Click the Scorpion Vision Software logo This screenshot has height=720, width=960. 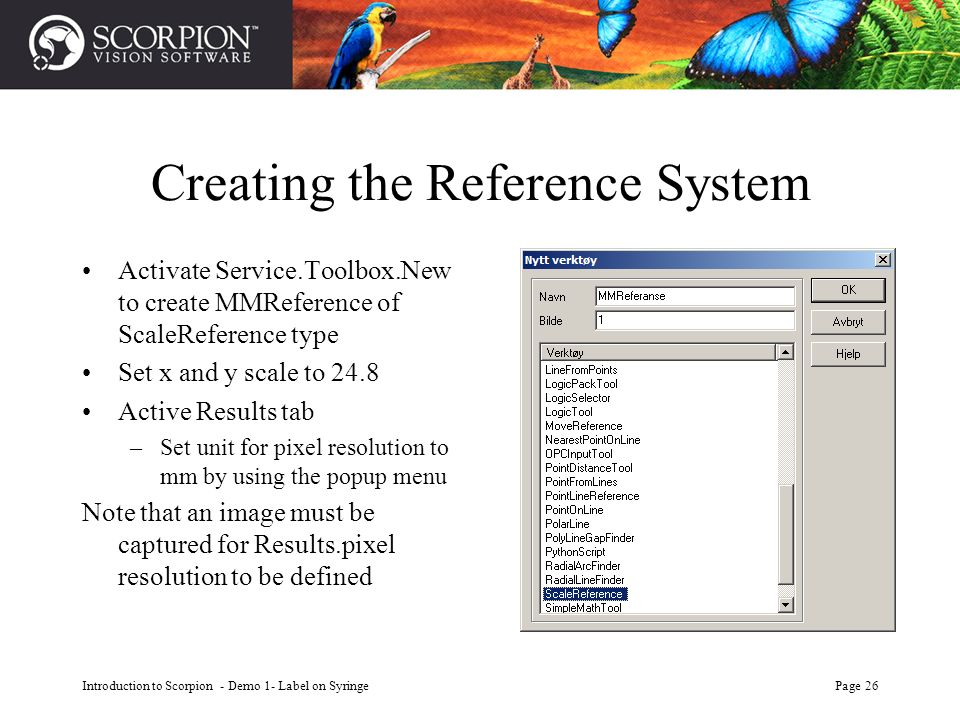coord(143,43)
